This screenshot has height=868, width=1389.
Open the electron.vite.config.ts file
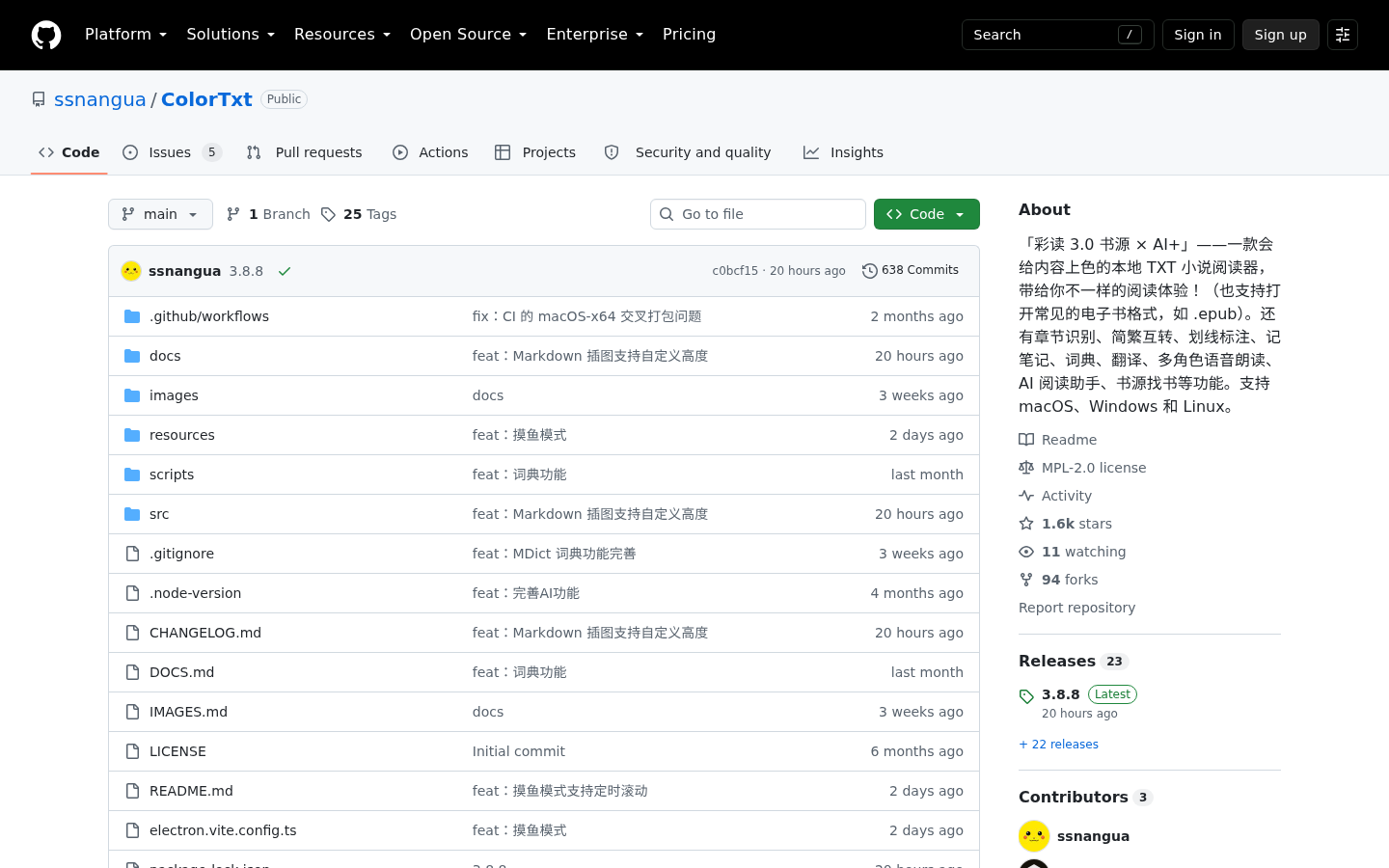(223, 830)
